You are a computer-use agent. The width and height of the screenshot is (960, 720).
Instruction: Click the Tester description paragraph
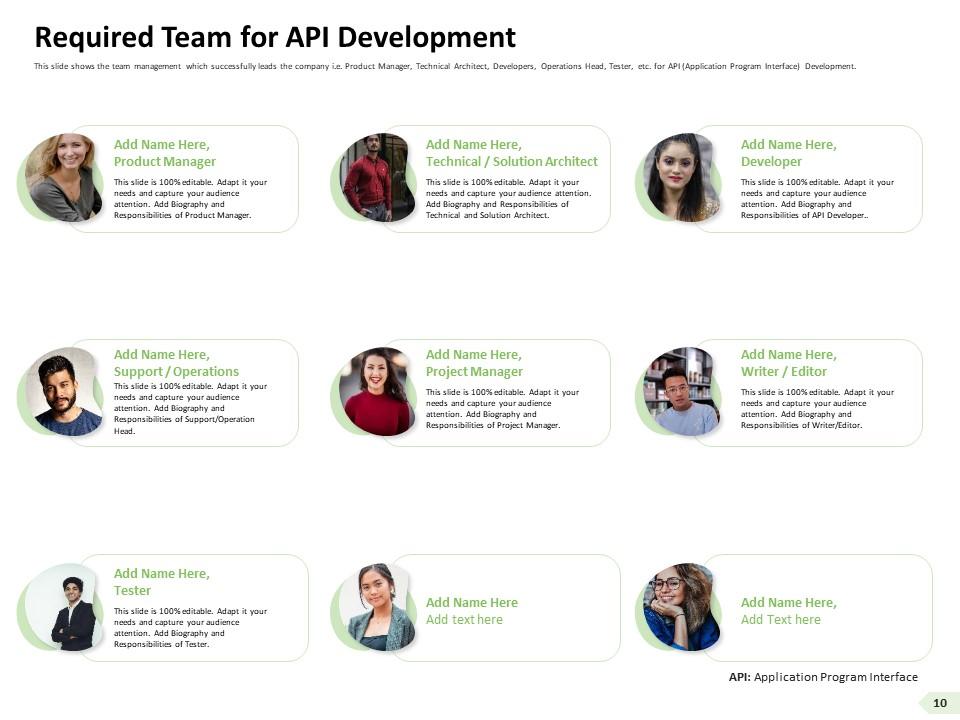[x=190, y=627]
